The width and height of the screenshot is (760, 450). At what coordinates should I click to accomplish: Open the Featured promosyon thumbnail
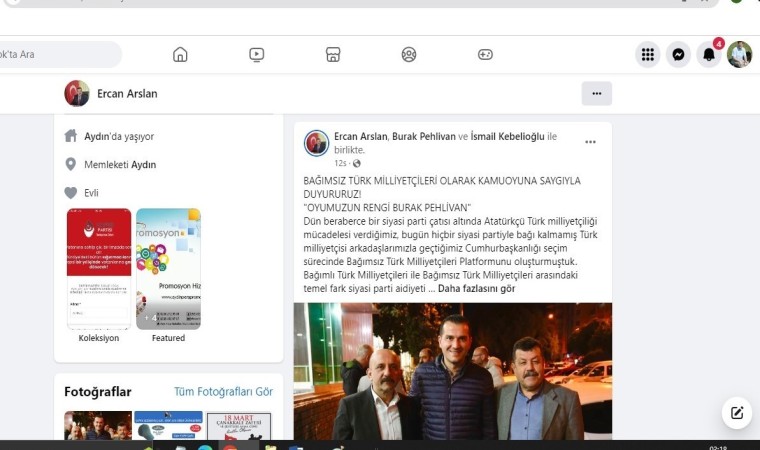(168, 269)
